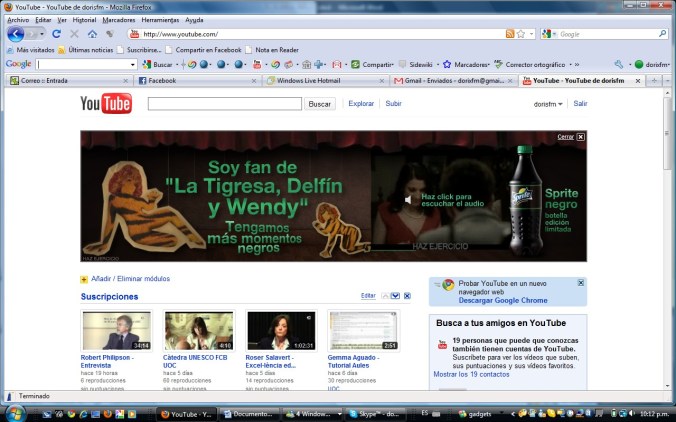Bookmark page with the star icon

pos(521,34)
